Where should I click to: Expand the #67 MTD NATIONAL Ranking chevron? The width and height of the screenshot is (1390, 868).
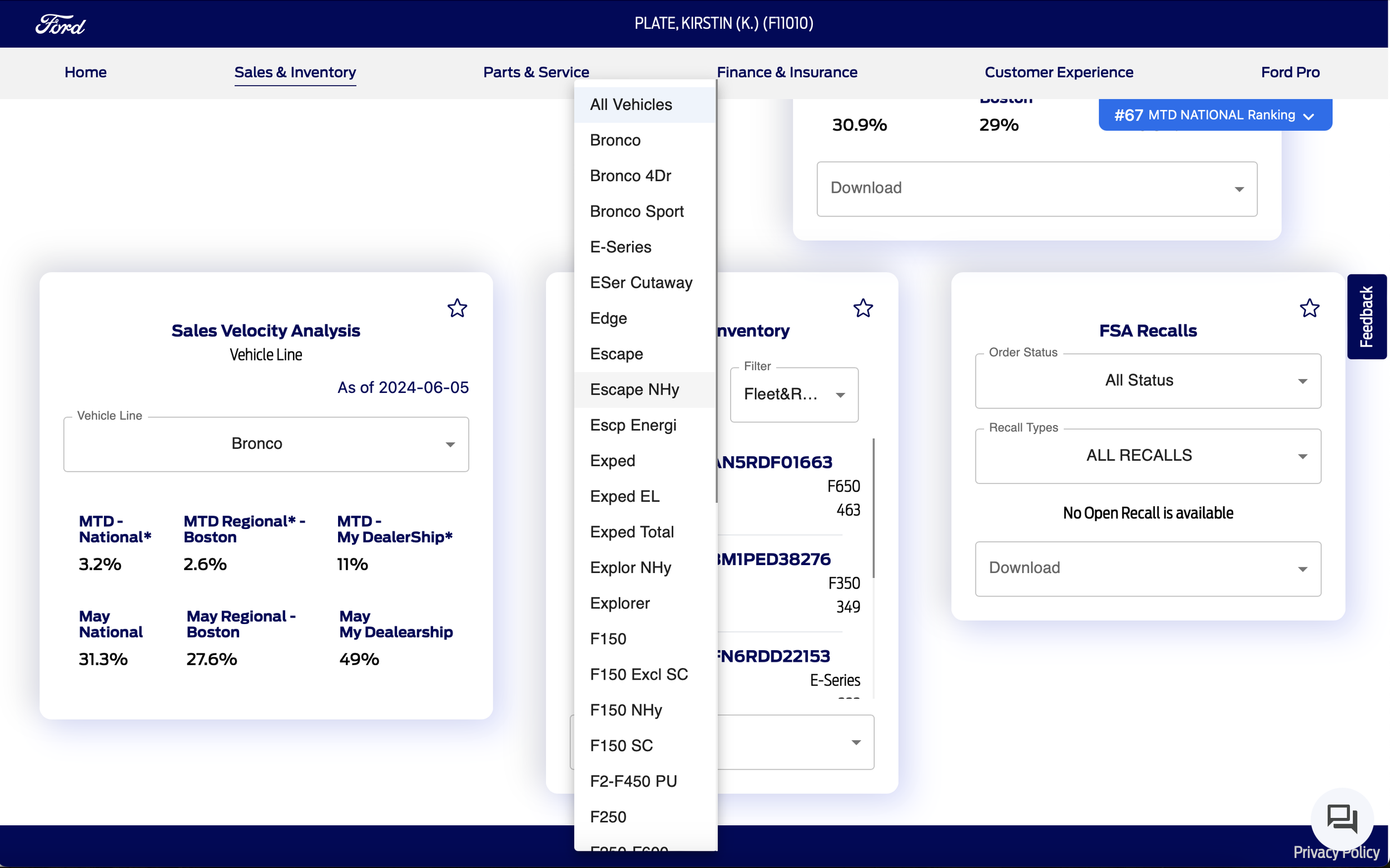click(x=1308, y=116)
